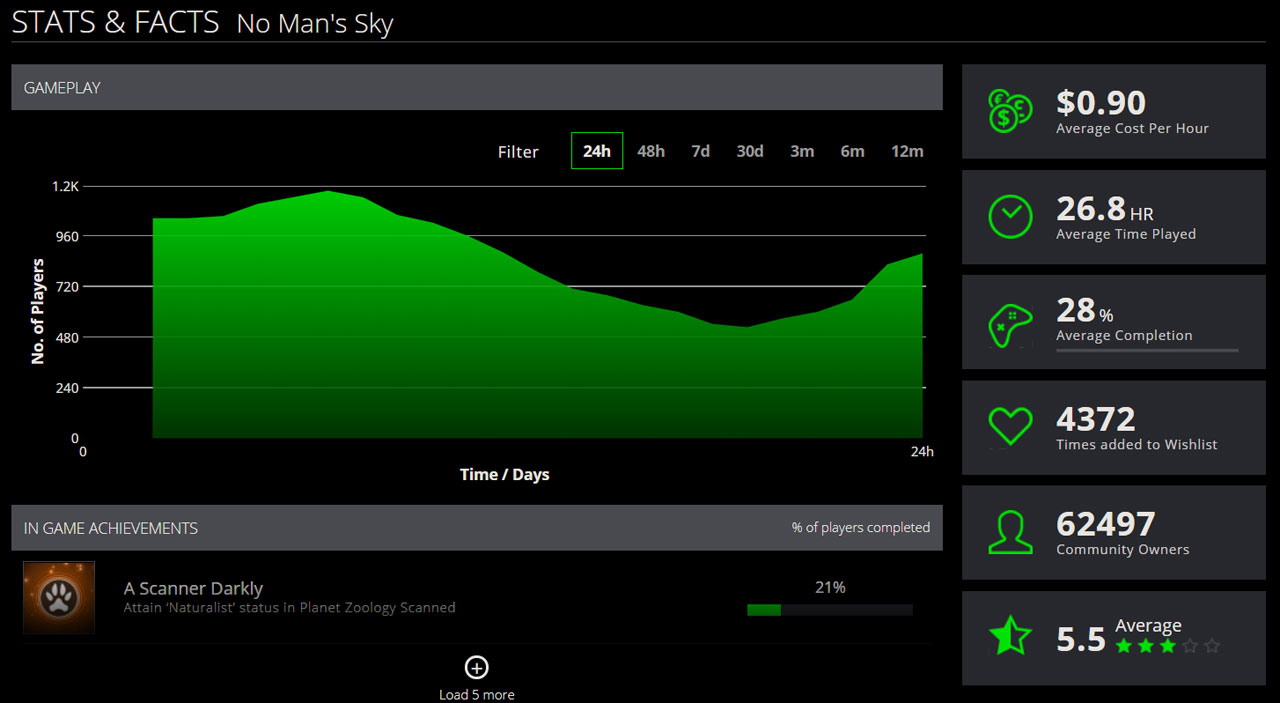The width and height of the screenshot is (1280, 703).
Task: Show the 12m player history
Action: click(907, 151)
